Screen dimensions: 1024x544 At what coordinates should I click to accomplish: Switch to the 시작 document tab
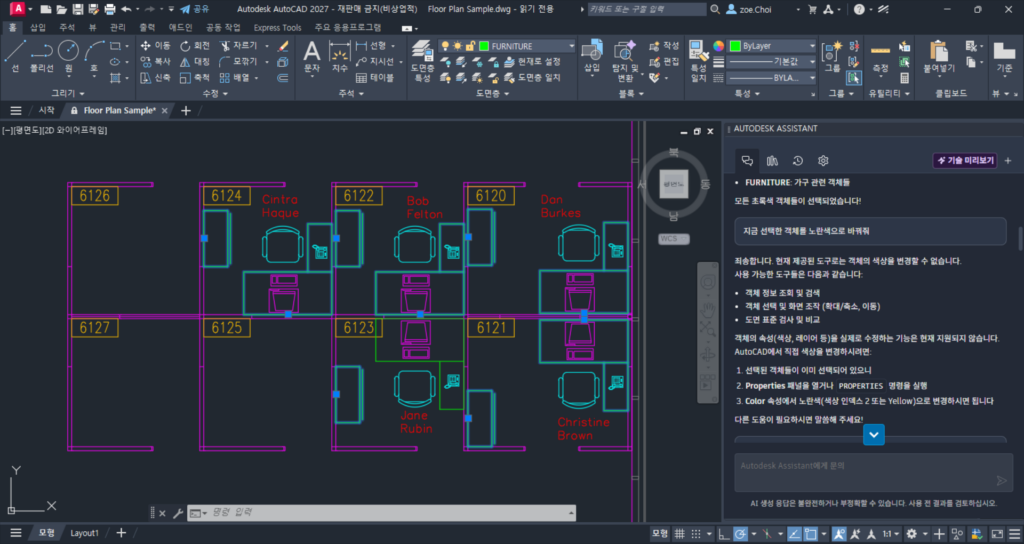[46, 110]
